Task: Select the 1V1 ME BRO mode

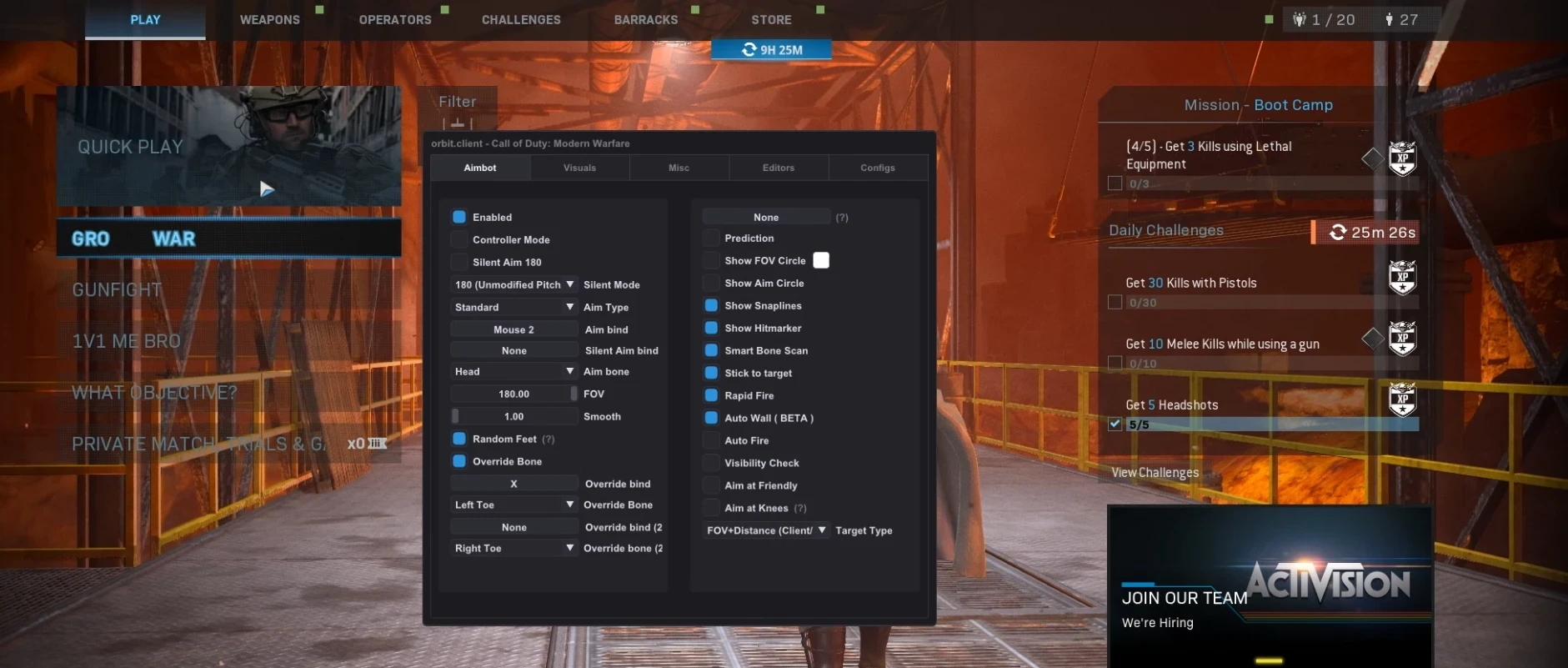Action: click(228, 341)
